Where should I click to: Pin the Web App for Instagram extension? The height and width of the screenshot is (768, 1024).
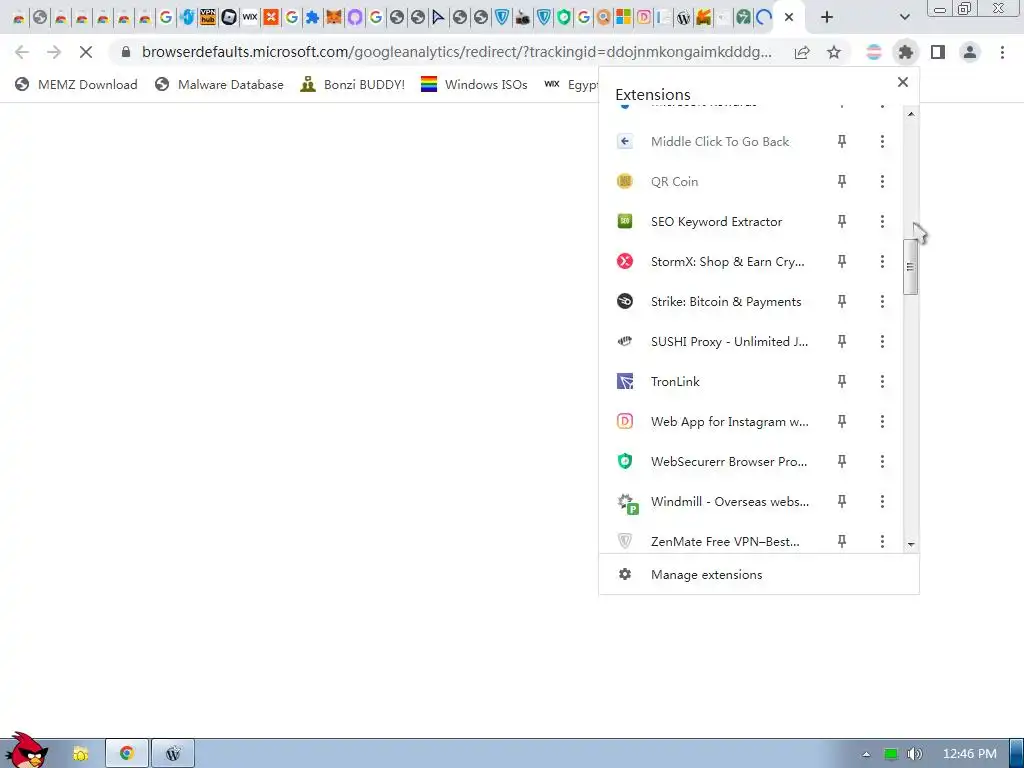click(842, 421)
